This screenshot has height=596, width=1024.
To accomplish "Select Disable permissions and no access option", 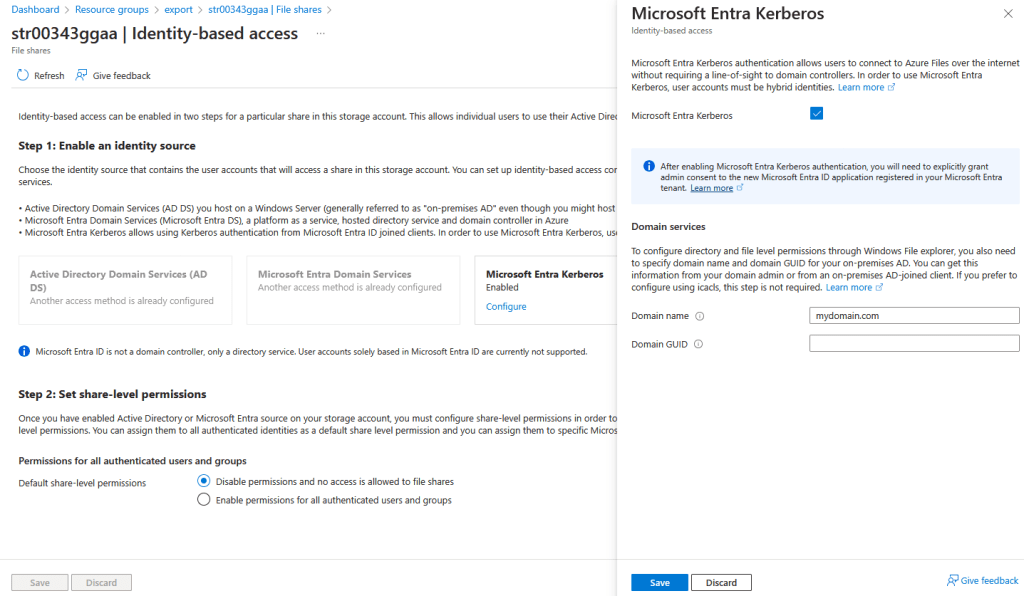I will pyautogui.click(x=204, y=481).
